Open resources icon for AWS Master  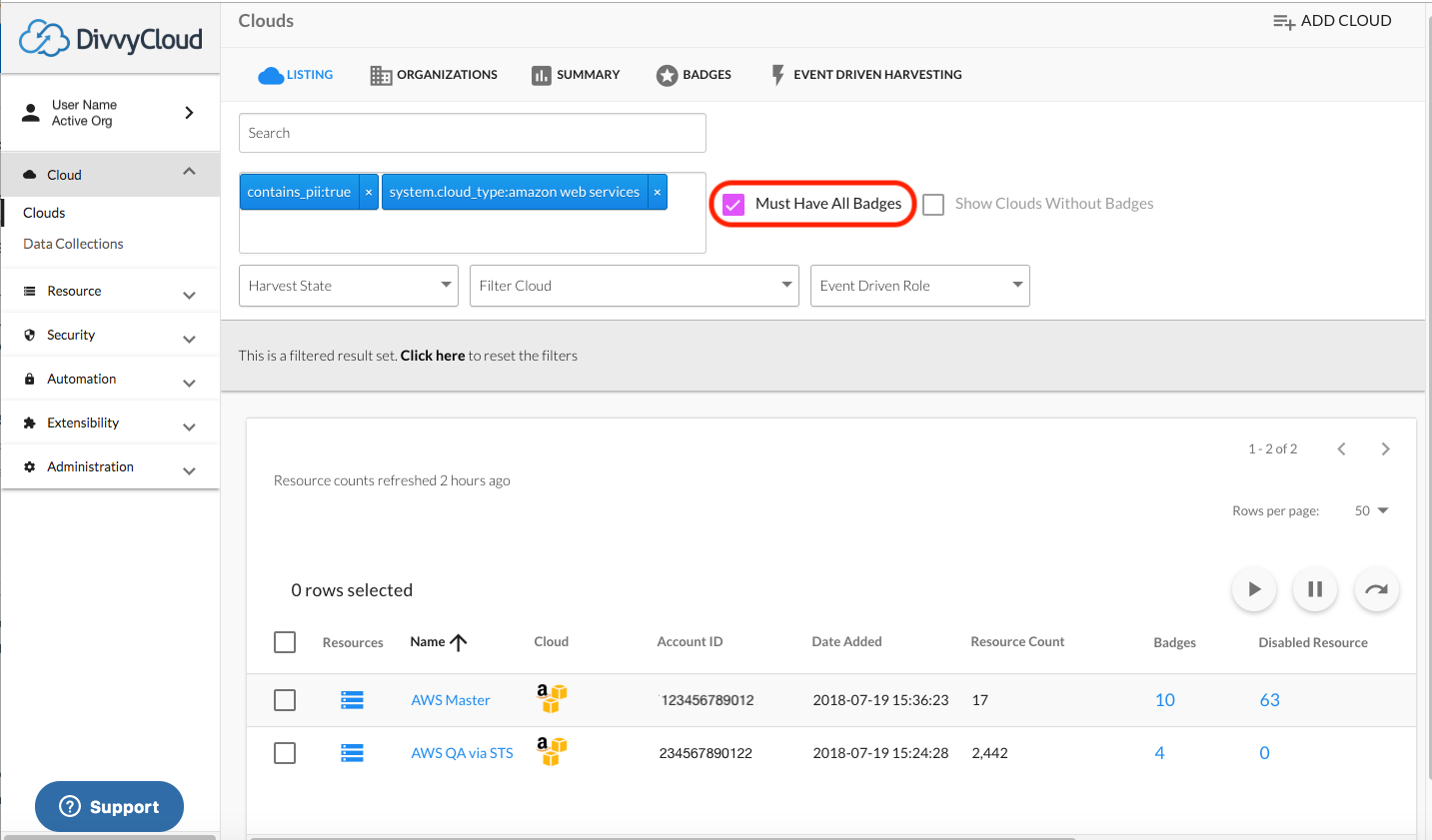[352, 700]
